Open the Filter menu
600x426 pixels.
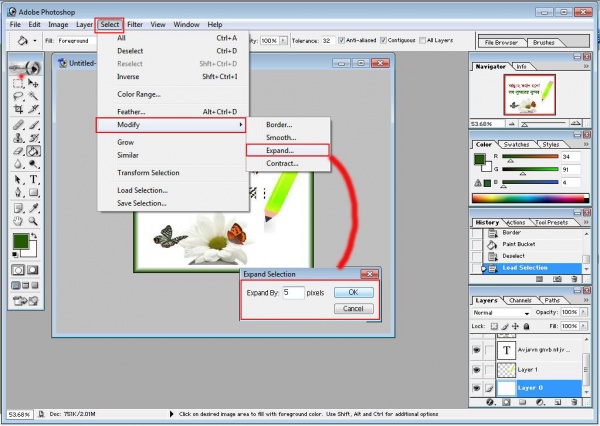coord(135,24)
